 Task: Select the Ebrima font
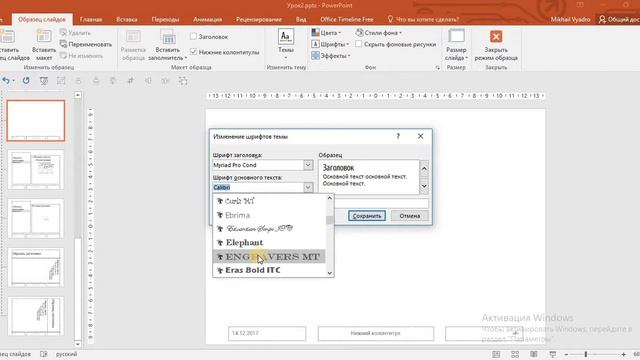(269, 215)
